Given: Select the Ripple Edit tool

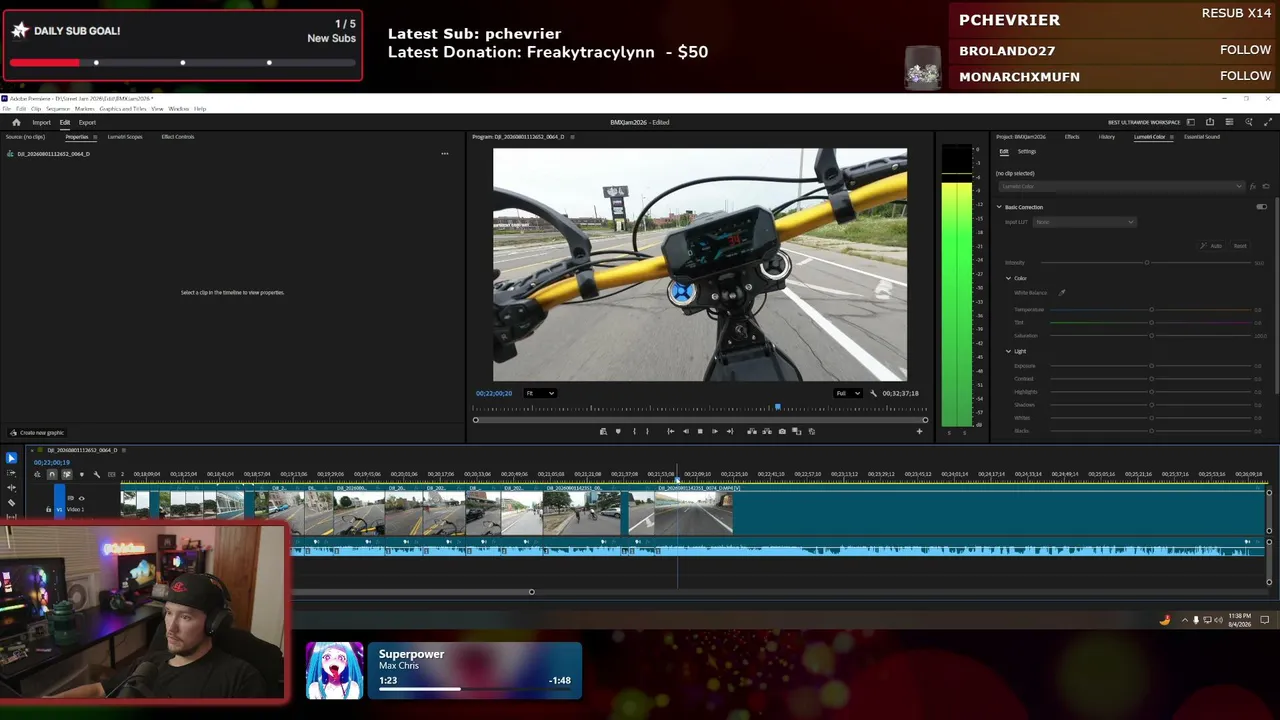Looking at the screenshot, I should 11,488.
